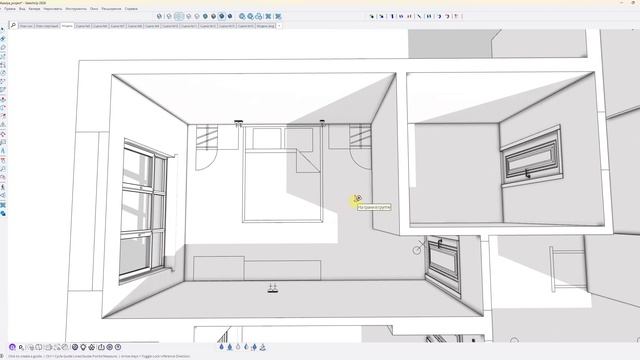The image size is (640, 360).
Task: Toggle the Back Edges style icon
Action: (x=169, y=16)
